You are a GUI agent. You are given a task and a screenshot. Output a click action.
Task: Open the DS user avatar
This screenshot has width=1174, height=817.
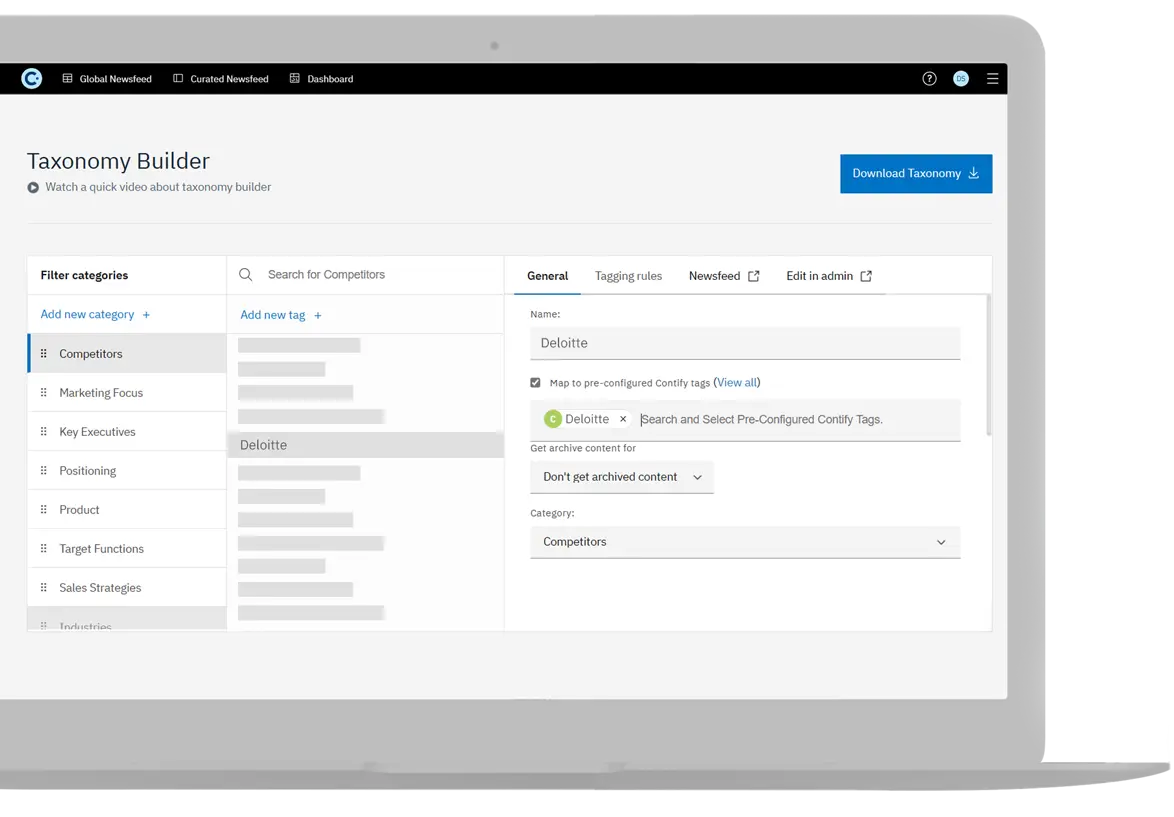pos(961,79)
